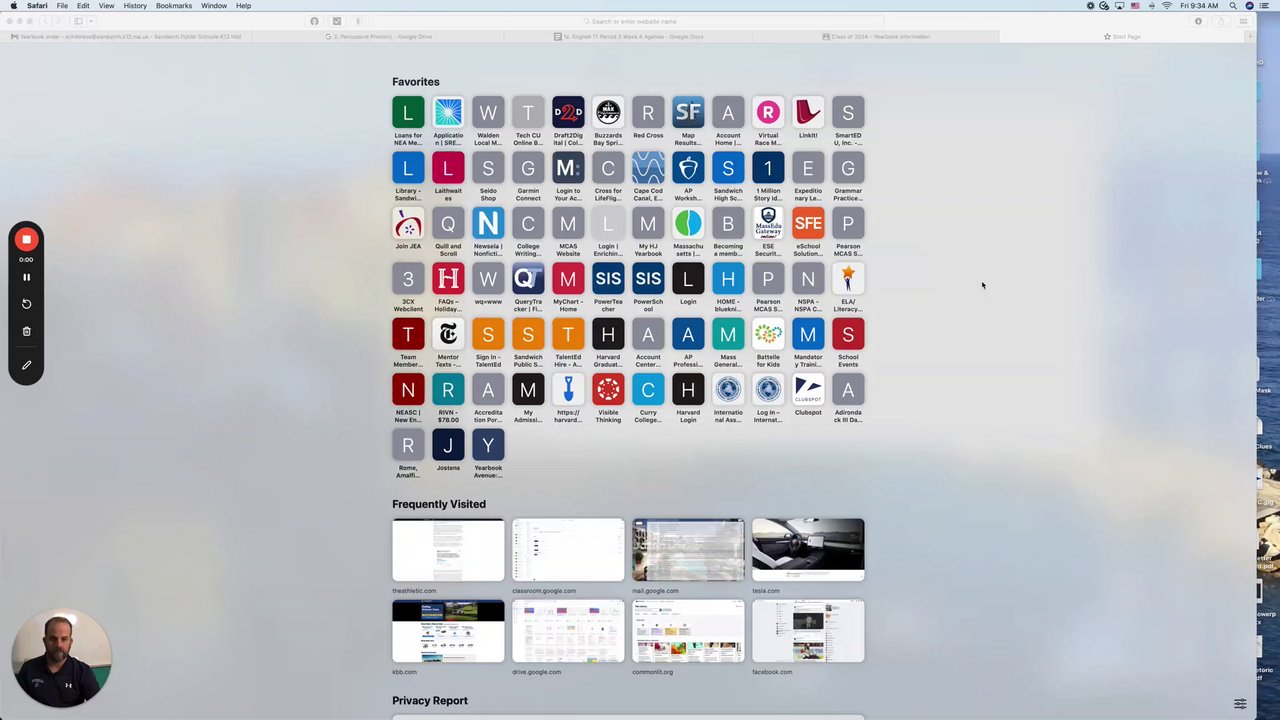Open the Clubspot favorite
The width and height of the screenshot is (1280, 720).
coord(808,390)
